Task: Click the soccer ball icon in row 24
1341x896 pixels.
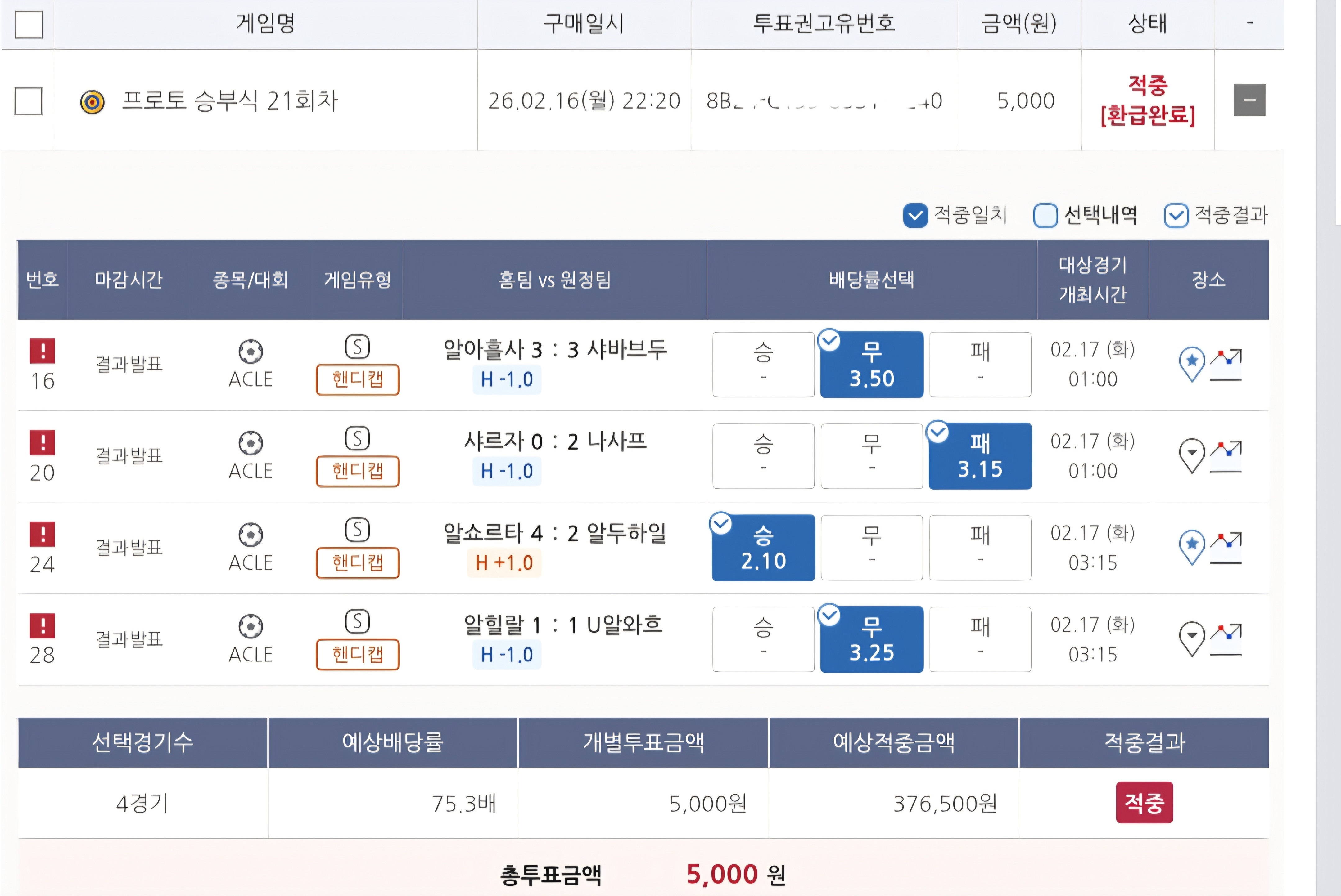Action: 251,535
